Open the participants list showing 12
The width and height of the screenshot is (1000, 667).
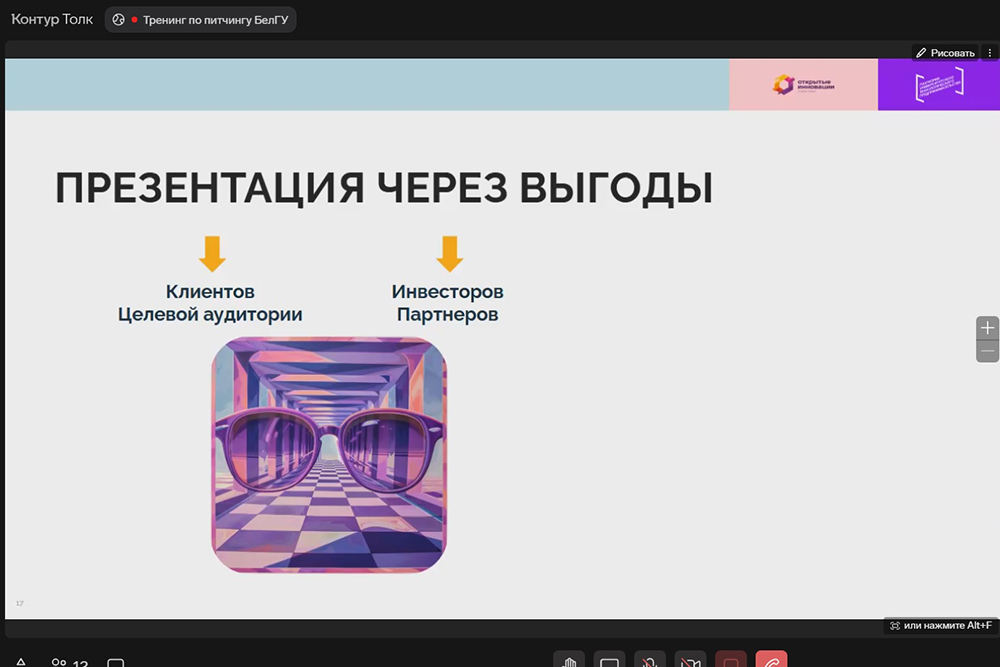point(70,663)
